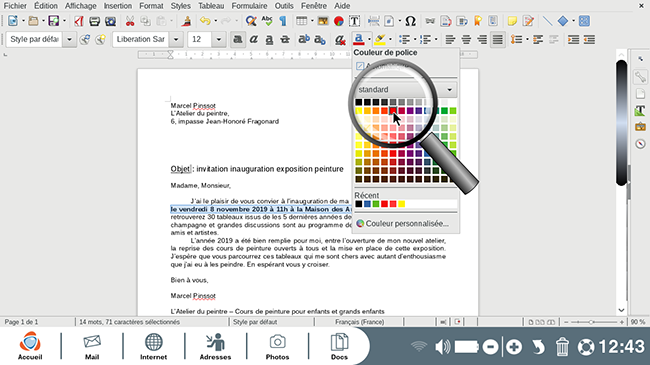Click the Save document icon
The height and width of the screenshot is (365, 650).
tap(53, 21)
